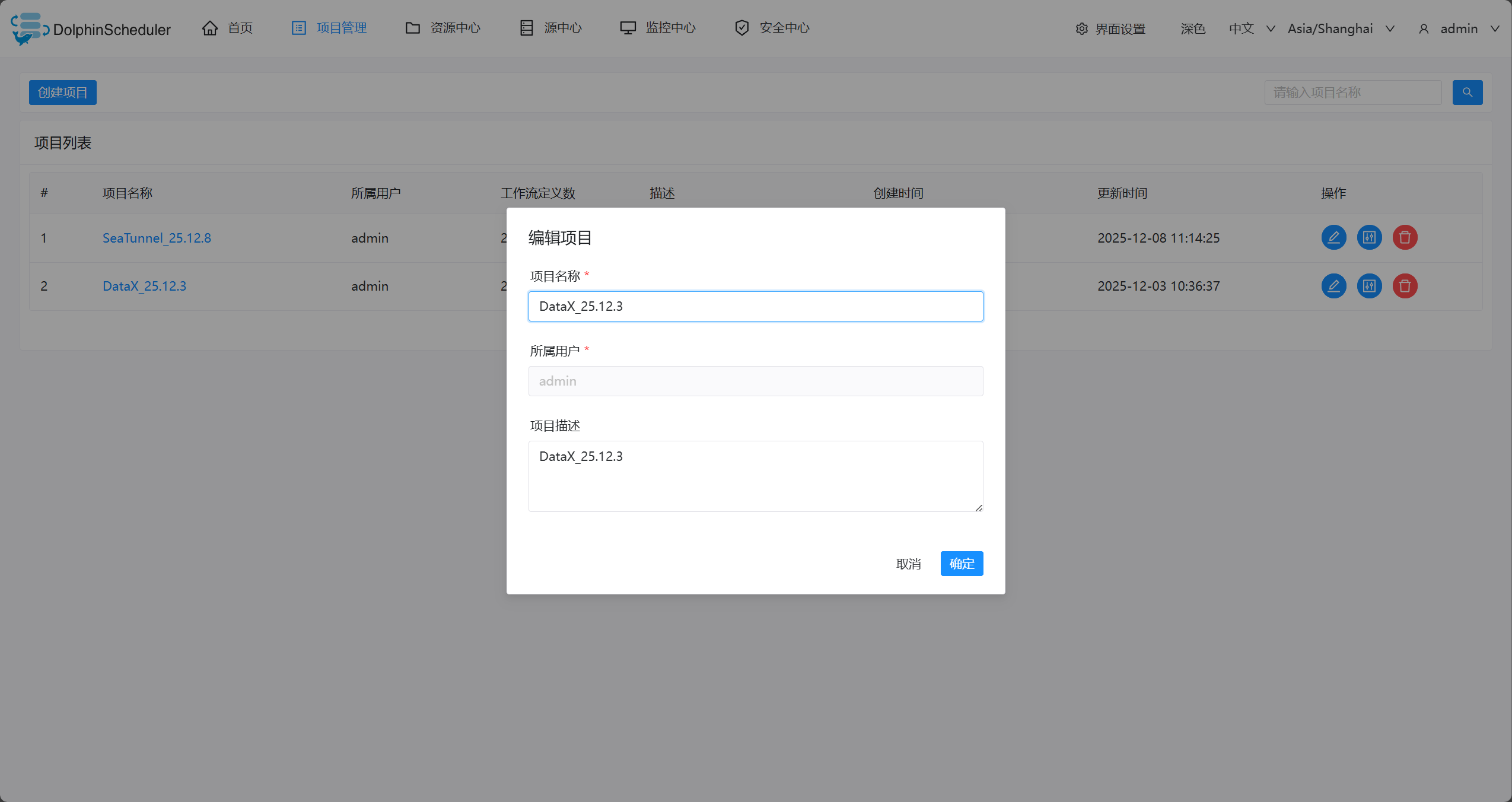Open the 安全中心 menu item
The height and width of the screenshot is (802, 1512).
coord(772,28)
